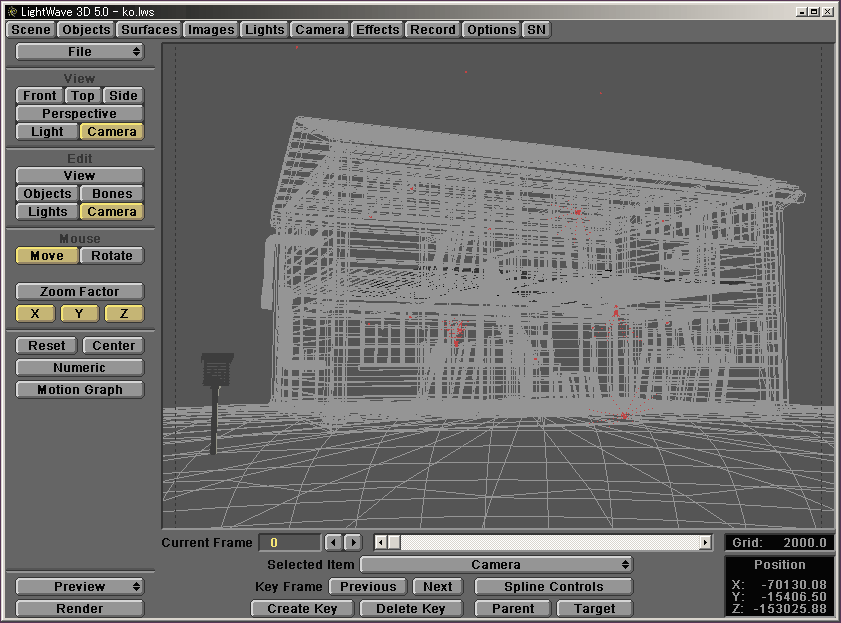Viewport: 841px width, 623px height.
Task: Switch to the Effects tab
Action: click(377, 30)
